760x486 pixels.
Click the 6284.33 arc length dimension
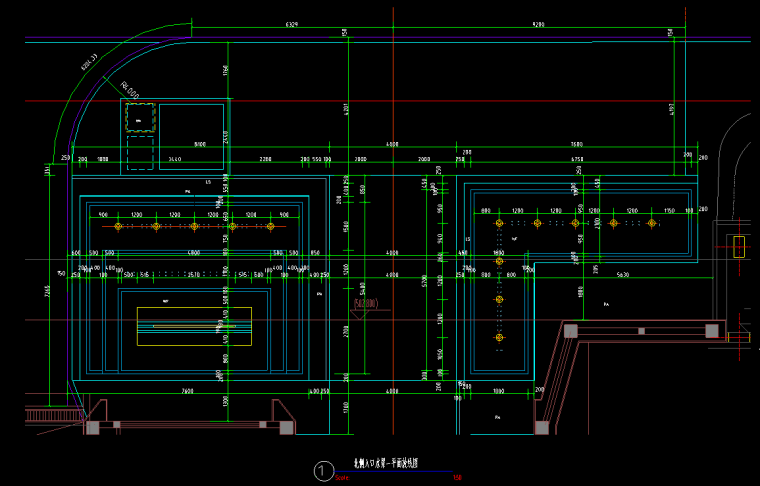pos(89,63)
